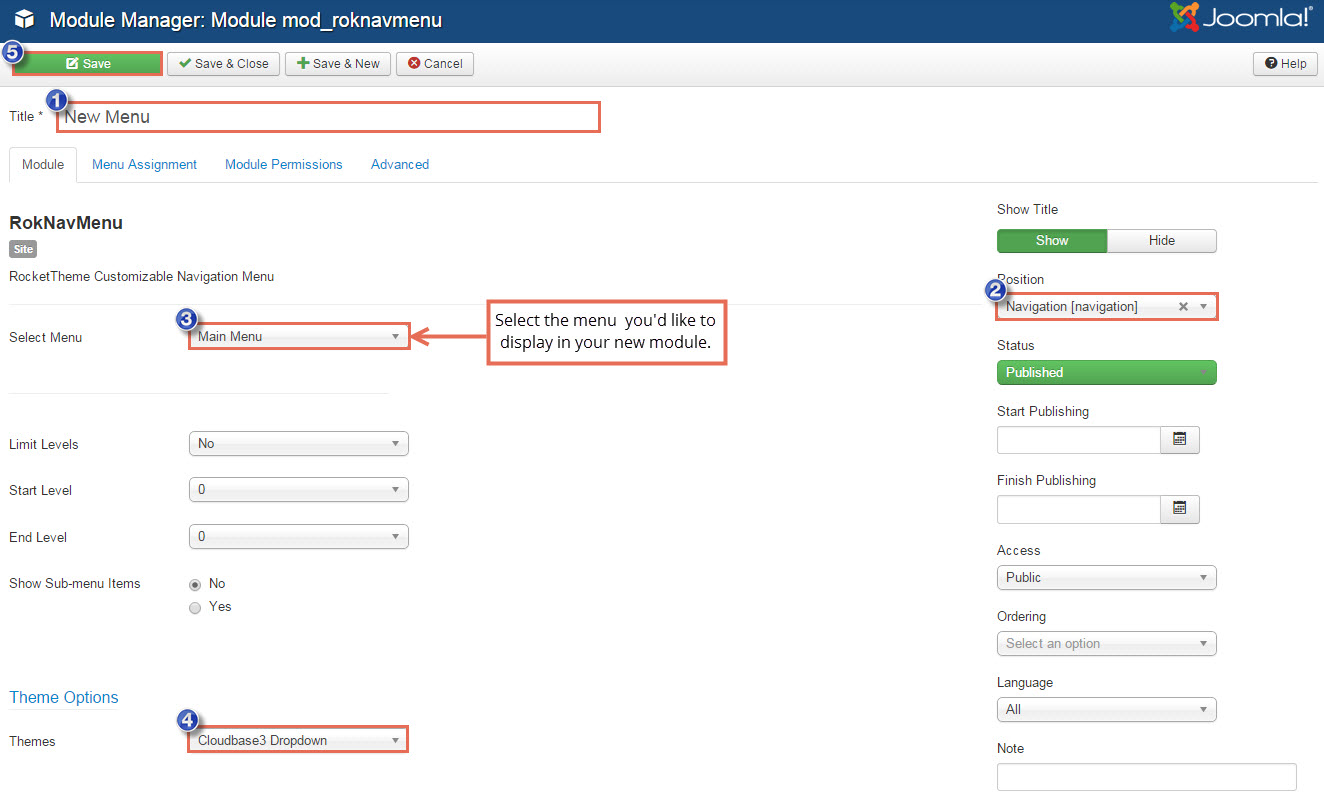This screenshot has width=1324, height=801.
Task: Open the End Level dropdown
Action: pos(298,537)
